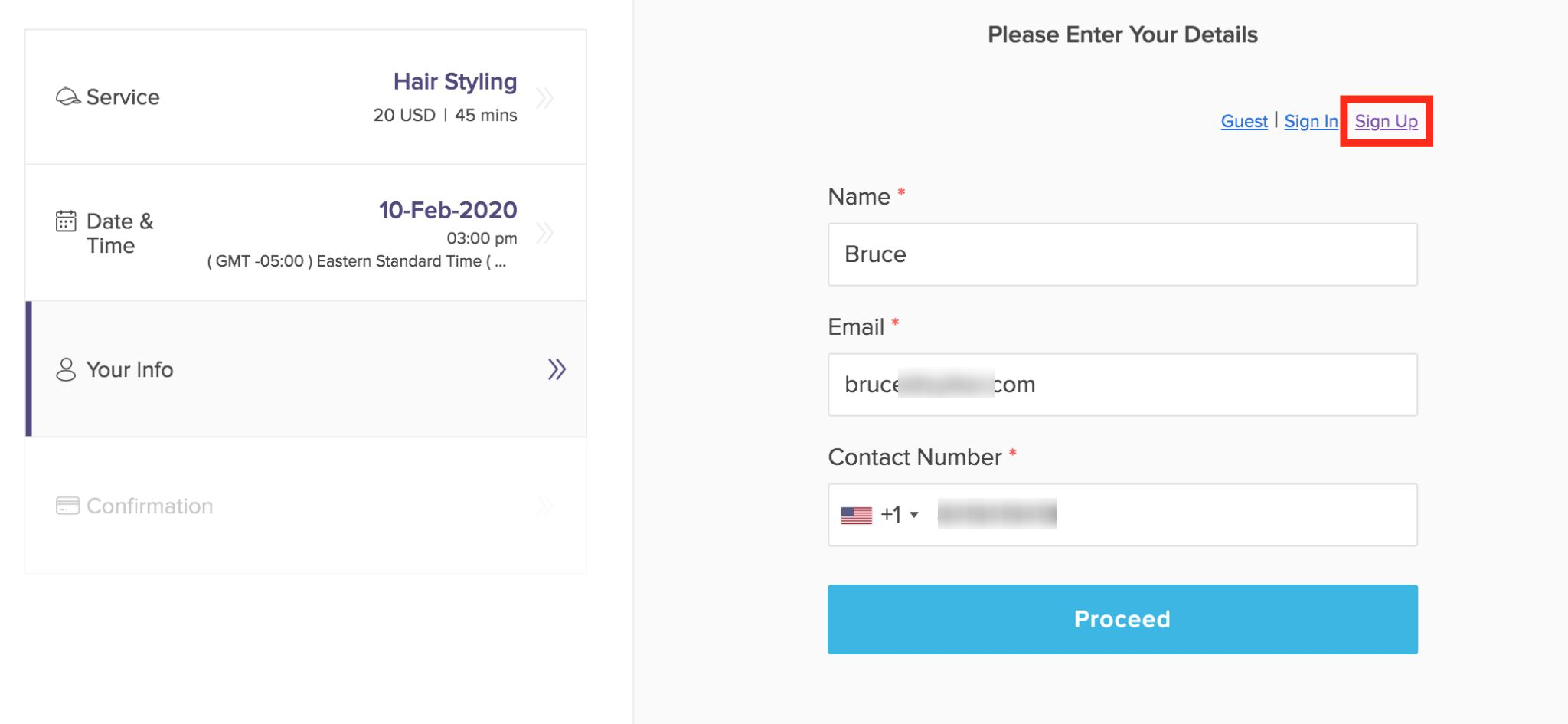Select the Your Info step
Screen dimensions: 1568x724
(x=306, y=369)
